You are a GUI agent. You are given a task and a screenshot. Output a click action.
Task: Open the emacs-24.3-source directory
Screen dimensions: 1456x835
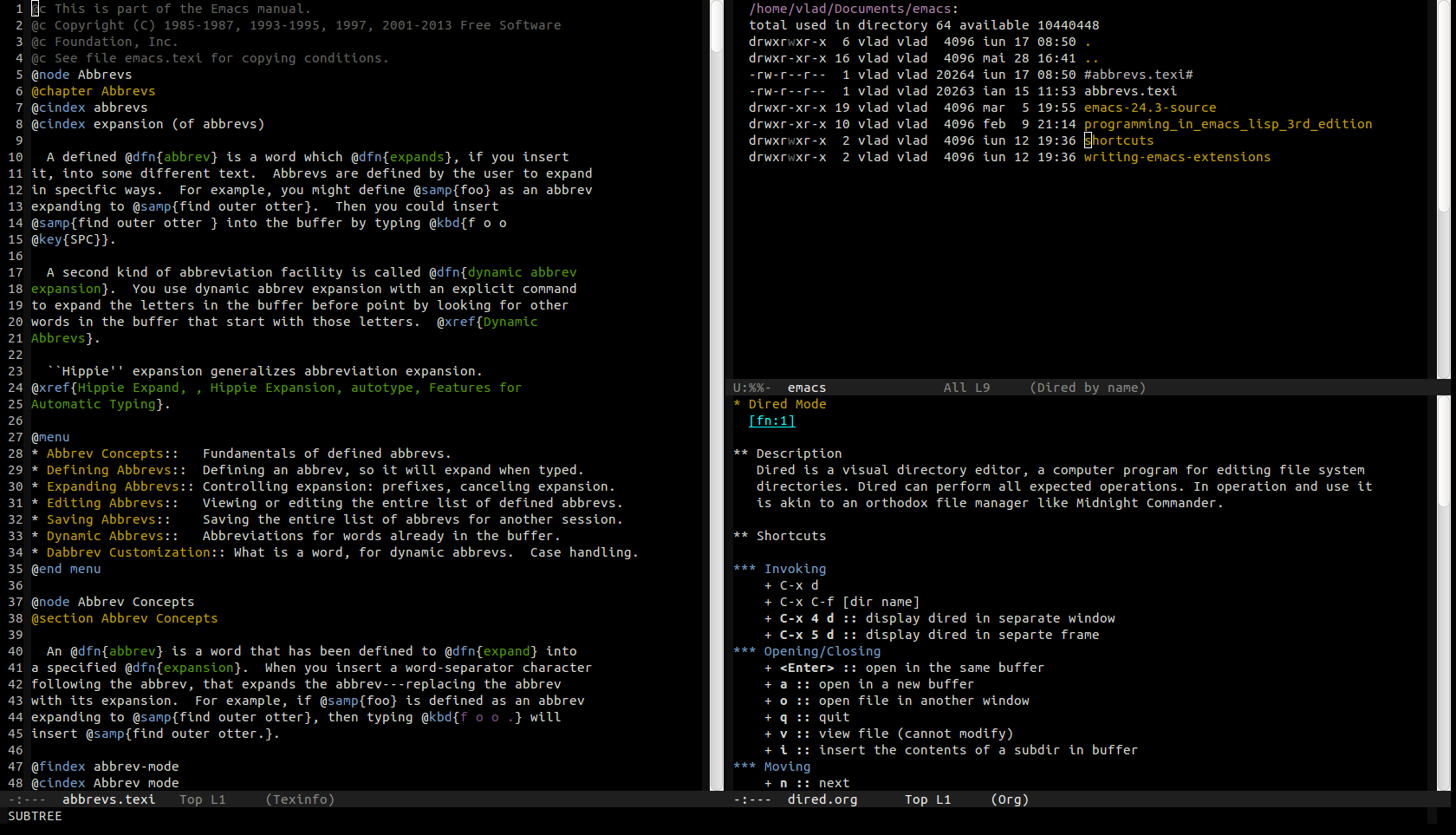(1150, 108)
